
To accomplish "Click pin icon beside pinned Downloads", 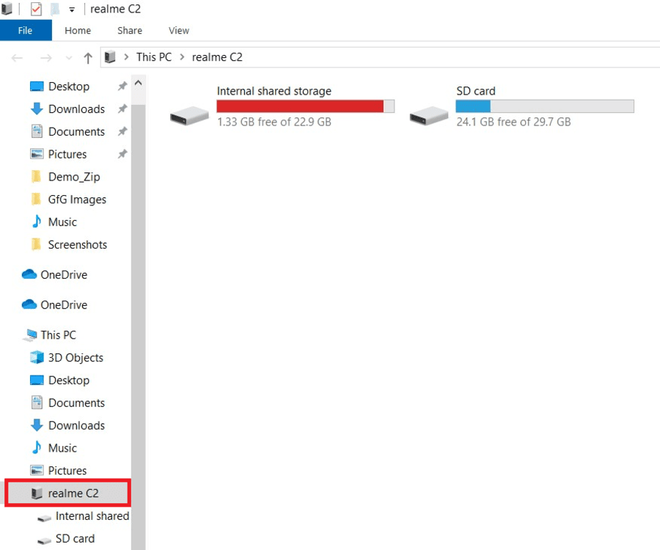I will click(122, 109).
